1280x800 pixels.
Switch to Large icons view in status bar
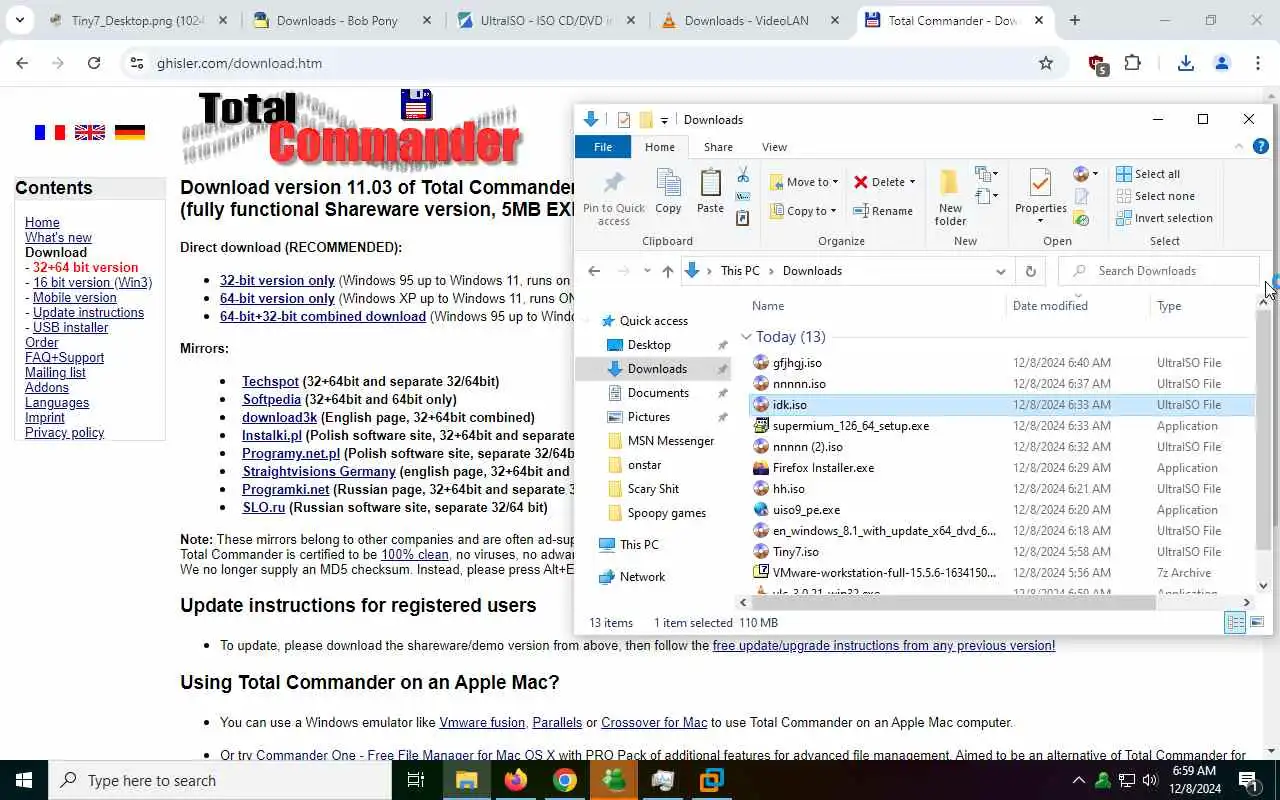tap(1257, 623)
